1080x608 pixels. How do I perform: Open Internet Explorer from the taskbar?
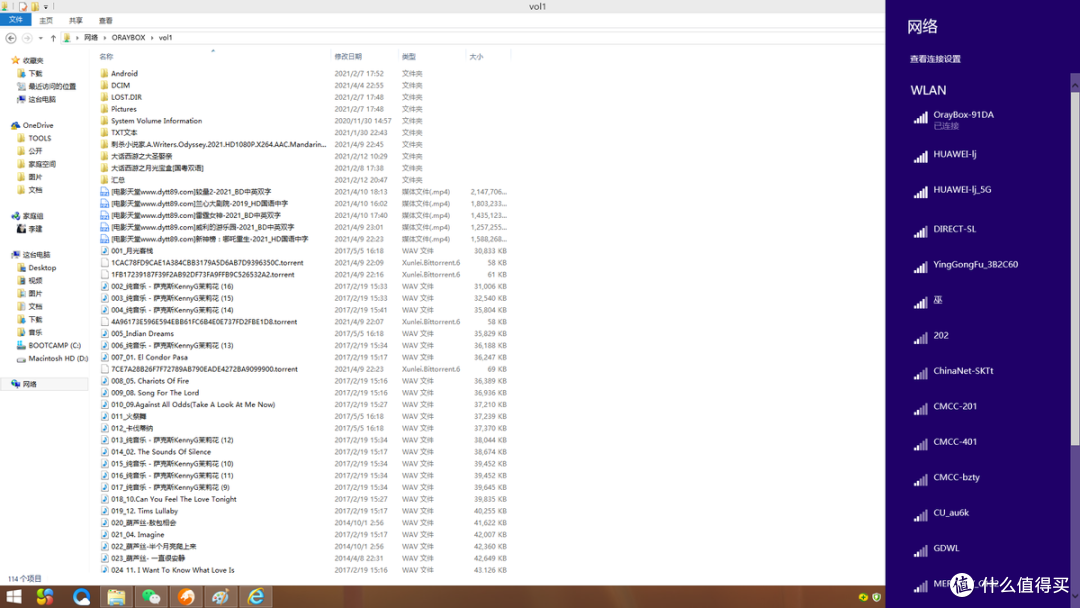256,597
